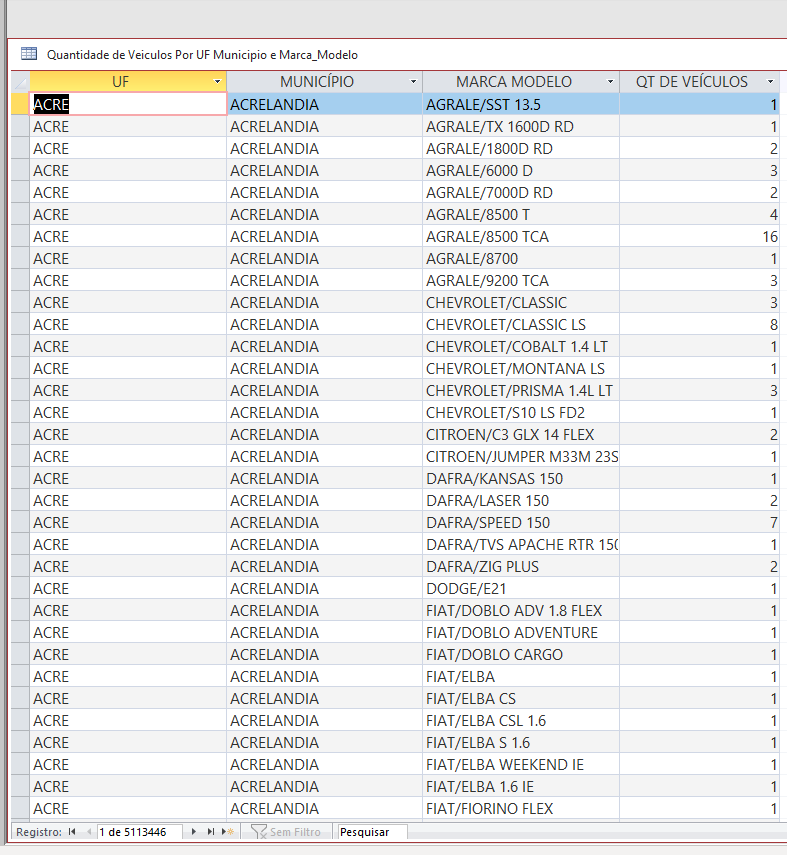787x855 pixels.
Task: Click cell AGRALE/SST 13.5
Action: coord(521,104)
